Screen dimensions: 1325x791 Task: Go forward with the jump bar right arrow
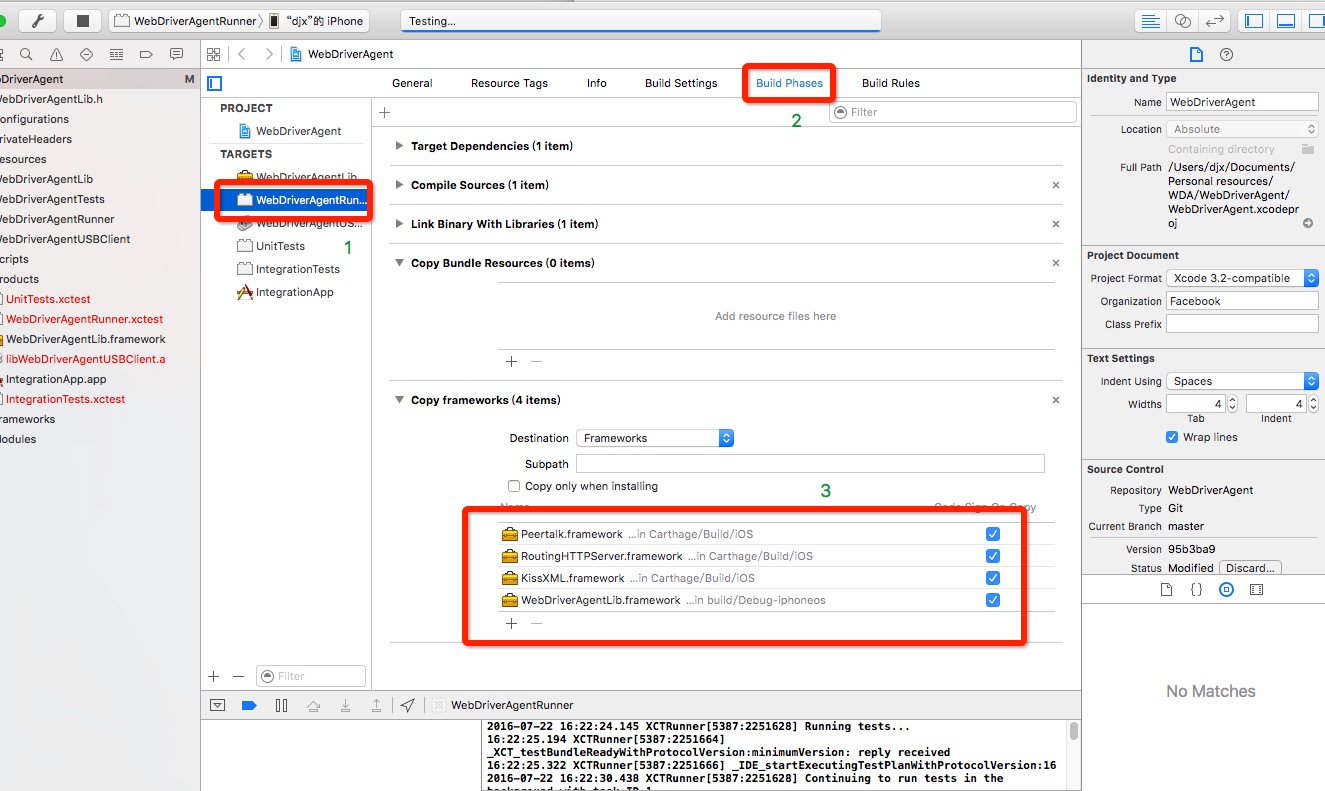tap(269, 54)
